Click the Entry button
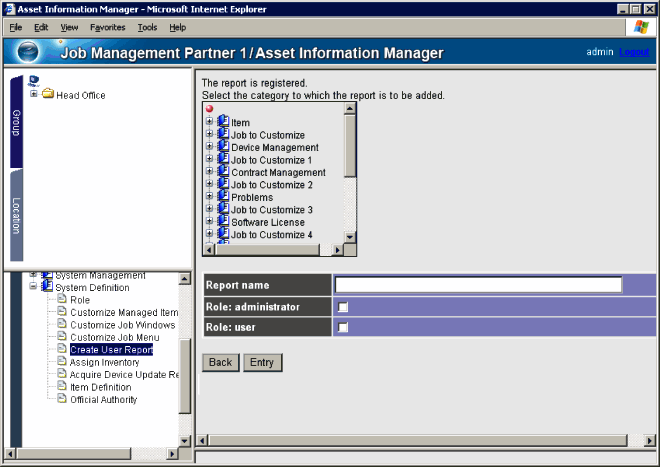The height and width of the screenshot is (467, 660). (262, 363)
